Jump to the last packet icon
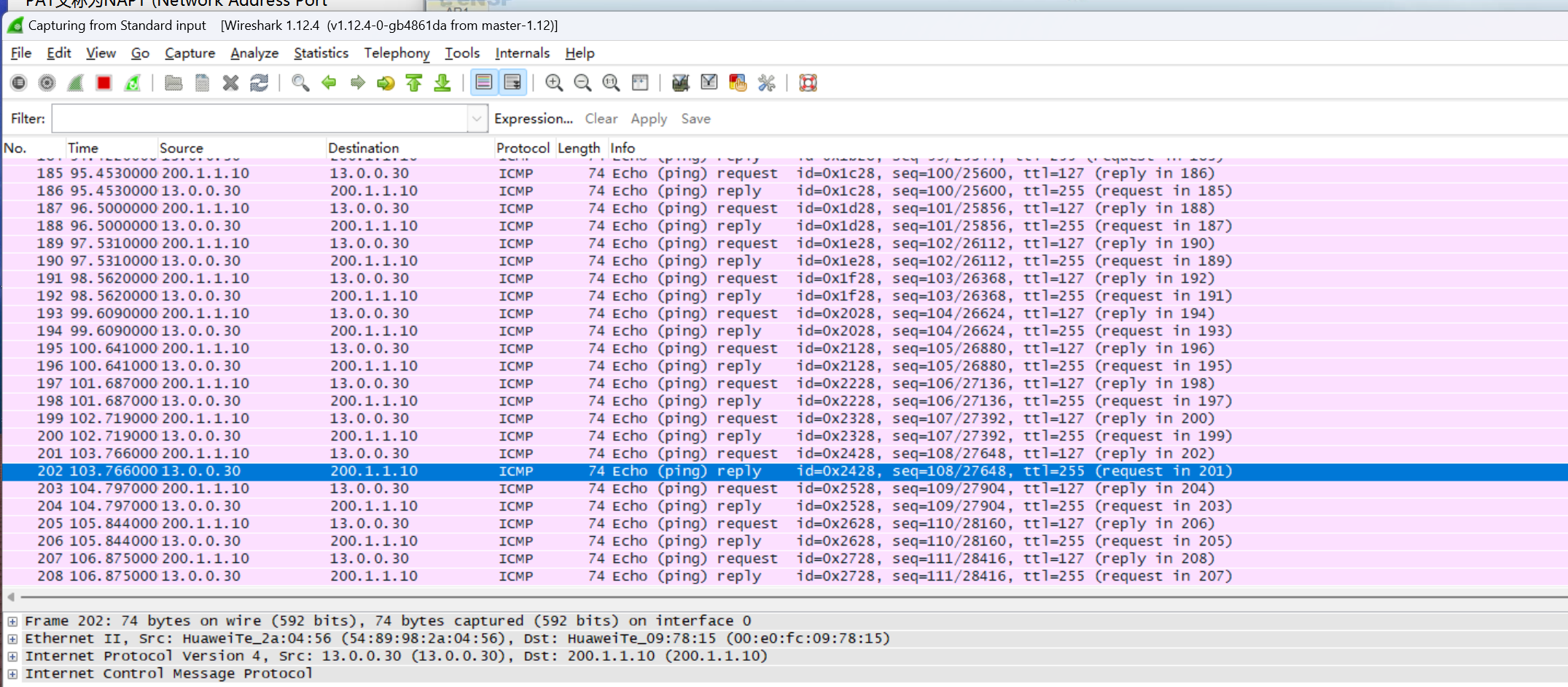 442,83
